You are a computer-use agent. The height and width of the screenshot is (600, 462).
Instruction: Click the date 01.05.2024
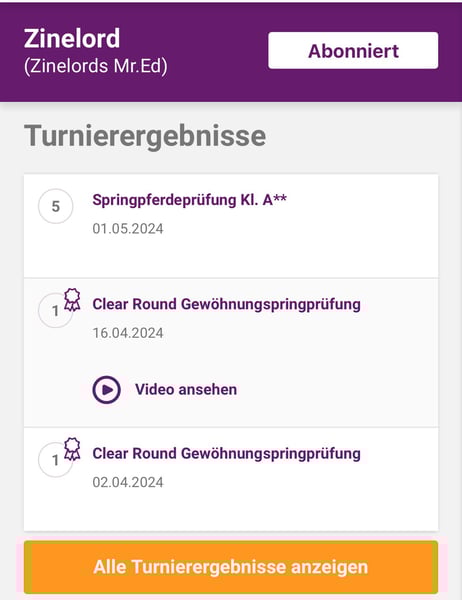pos(128,229)
